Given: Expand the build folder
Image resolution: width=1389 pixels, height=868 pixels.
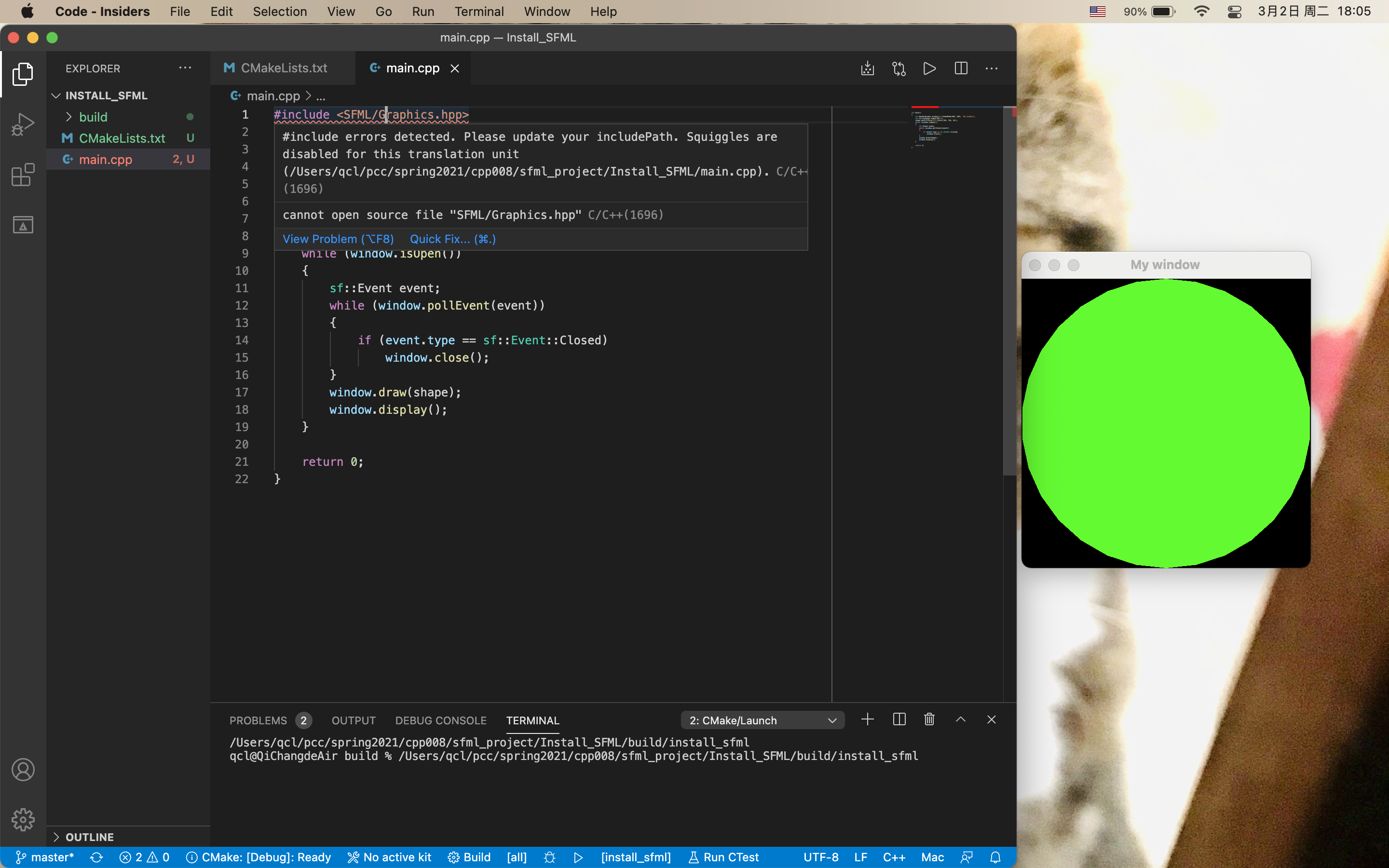Looking at the screenshot, I should pos(129,117).
